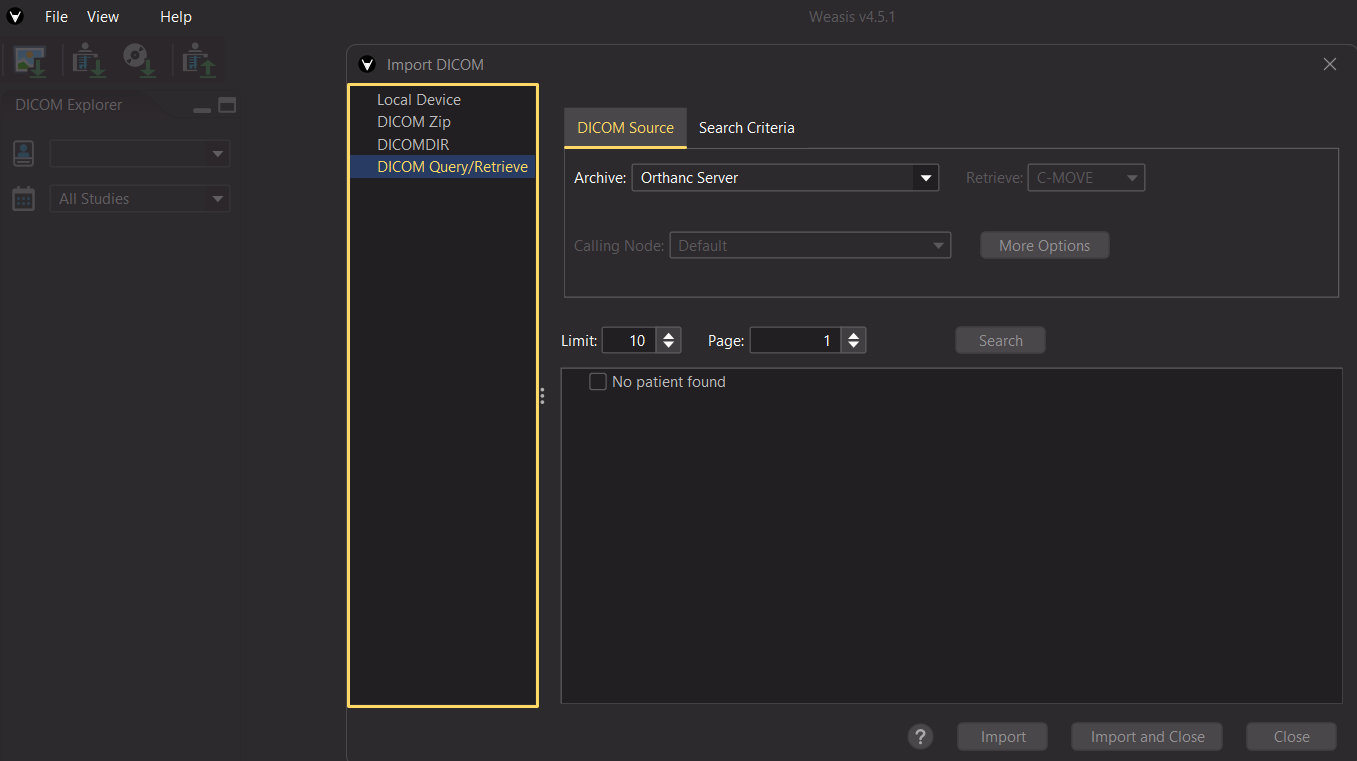Viewport: 1357px width, 761px height.
Task: Click the Page number input field
Action: (796, 340)
